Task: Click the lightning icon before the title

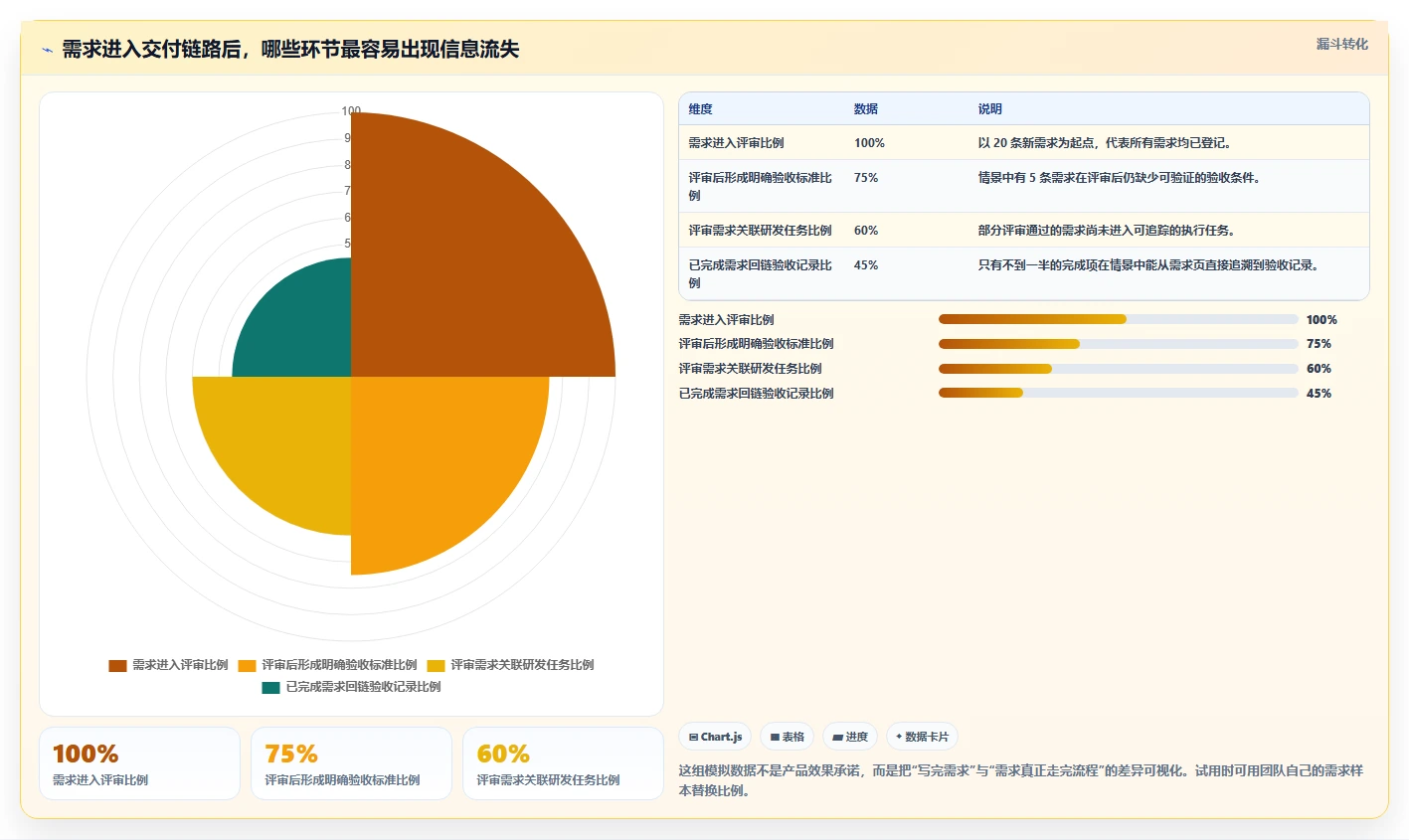Action: (x=47, y=50)
